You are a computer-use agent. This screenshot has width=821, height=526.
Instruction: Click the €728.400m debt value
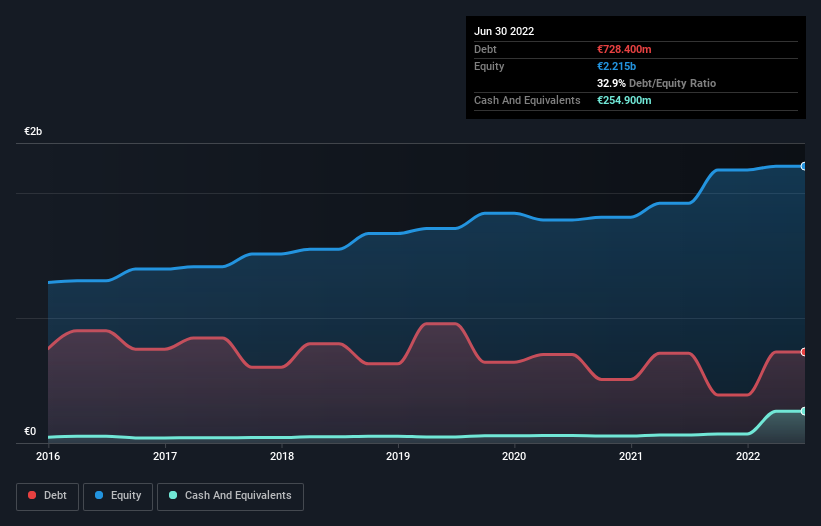[624, 49]
